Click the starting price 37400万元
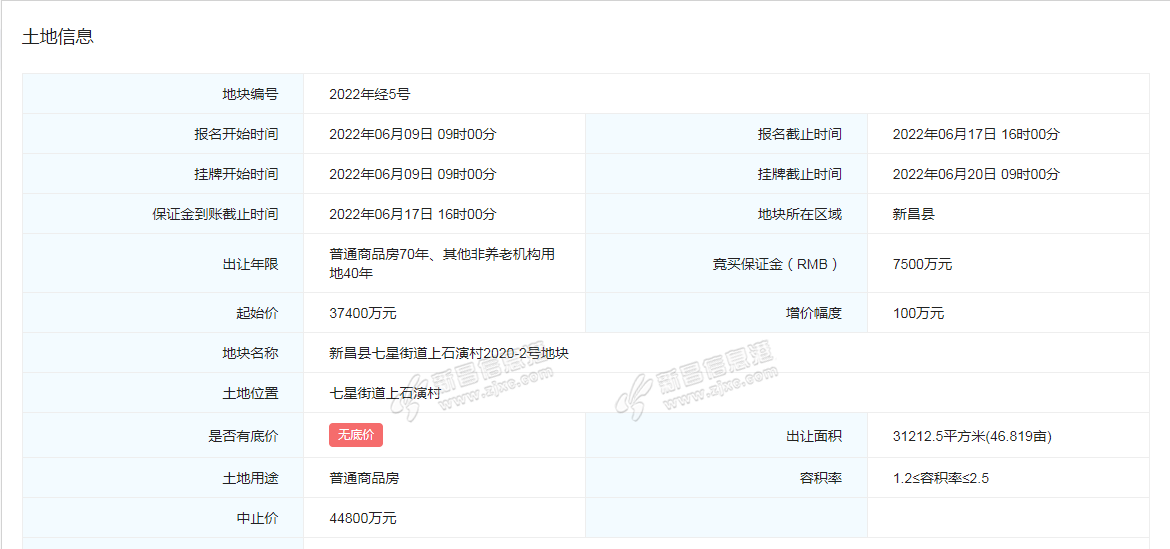 pos(362,313)
